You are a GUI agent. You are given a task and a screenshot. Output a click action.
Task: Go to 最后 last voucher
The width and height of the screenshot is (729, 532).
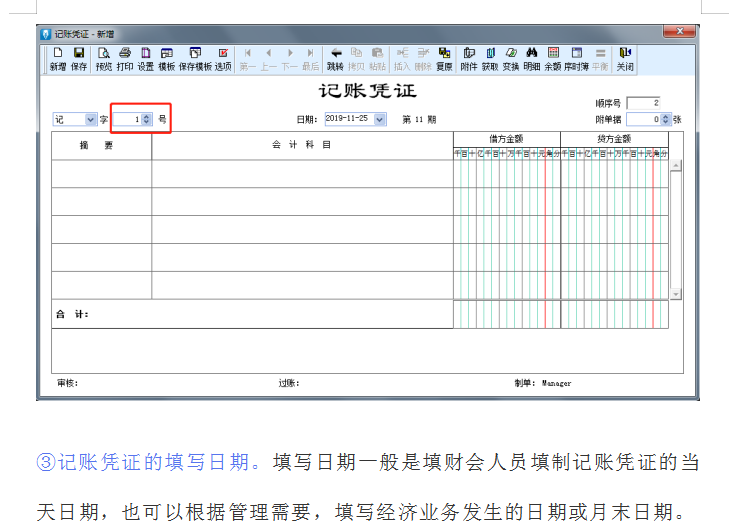click(x=311, y=59)
